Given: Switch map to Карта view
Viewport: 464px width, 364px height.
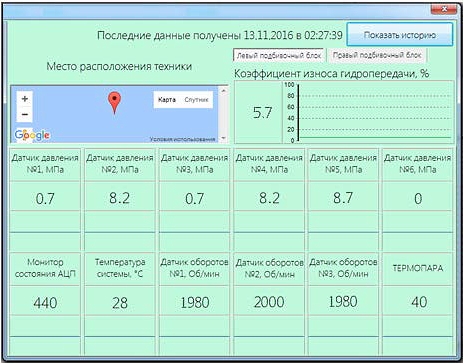Looking at the screenshot, I should click(x=167, y=100).
